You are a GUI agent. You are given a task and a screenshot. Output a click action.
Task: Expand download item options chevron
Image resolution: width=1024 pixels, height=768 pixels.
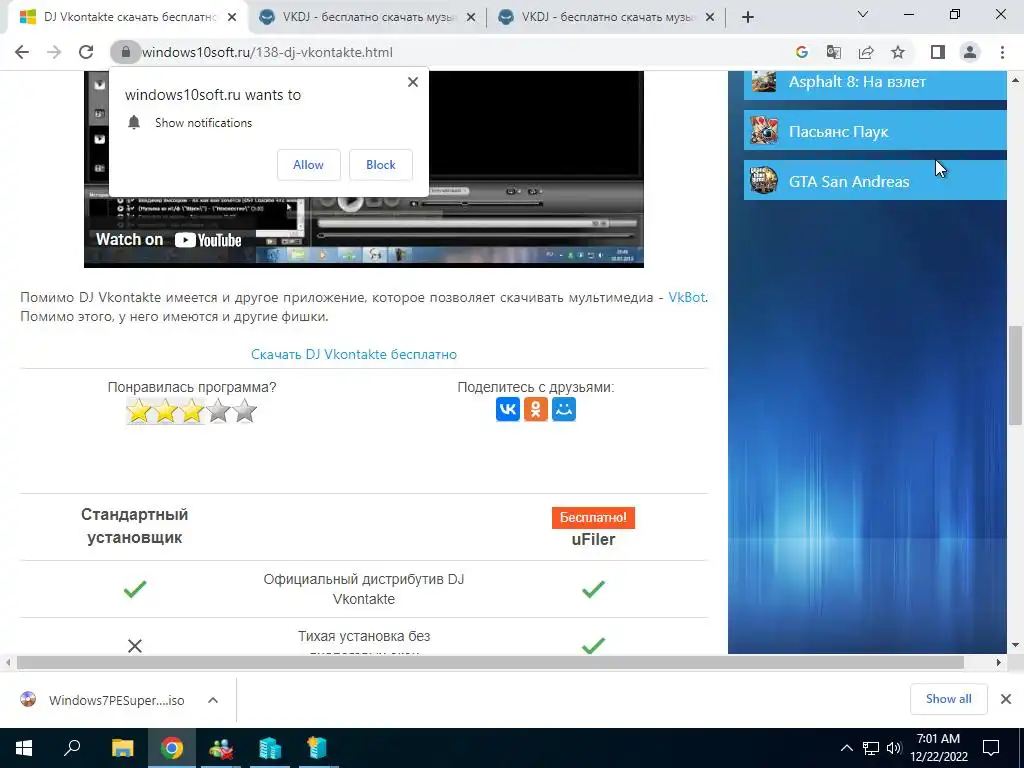point(213,700)
